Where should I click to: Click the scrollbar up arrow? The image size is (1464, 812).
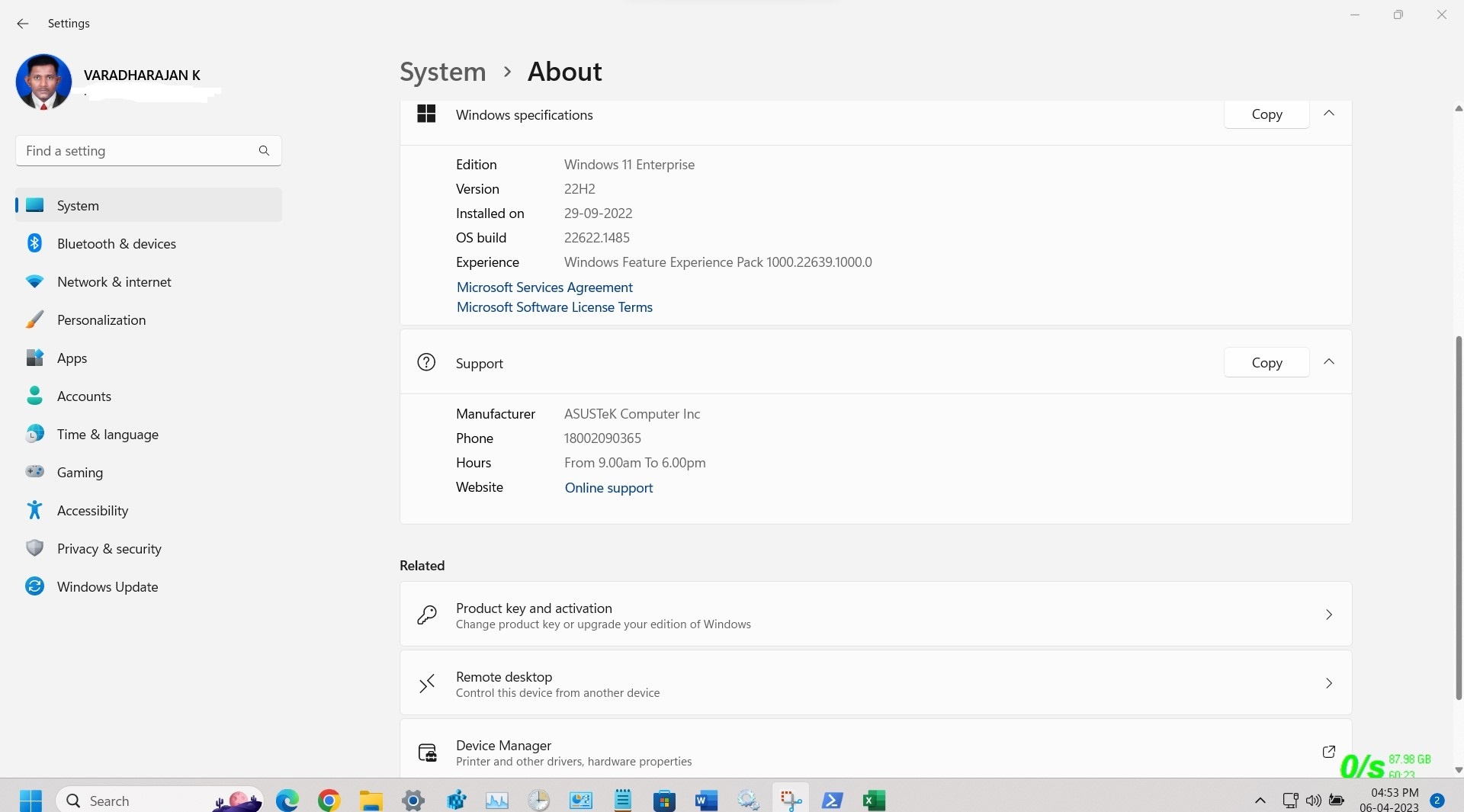click(1459, 109)
